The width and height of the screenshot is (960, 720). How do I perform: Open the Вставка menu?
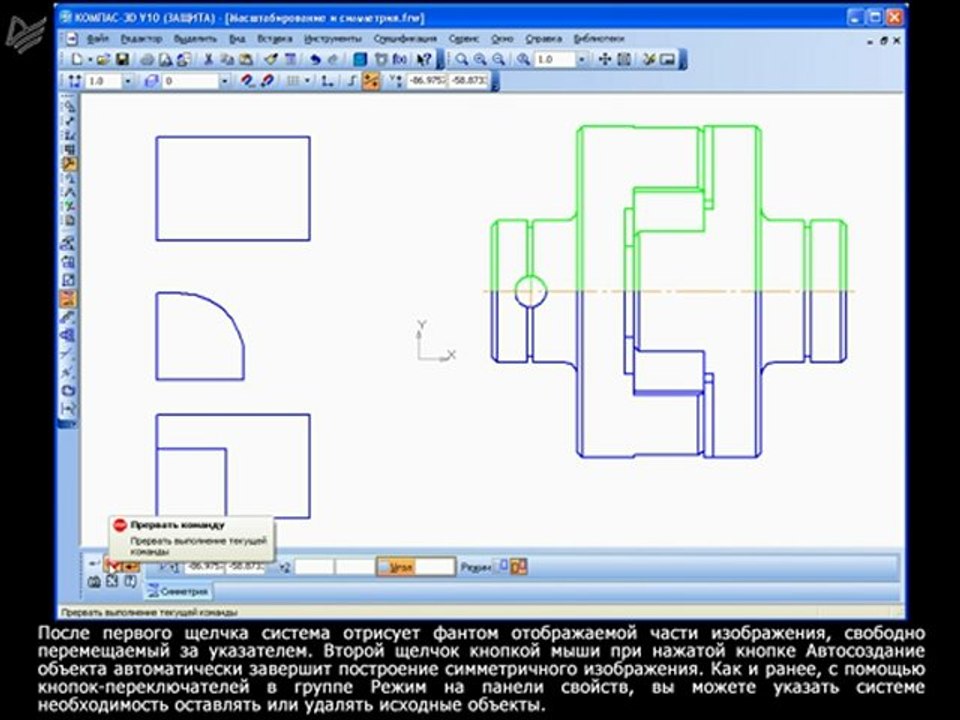[274, 38]
